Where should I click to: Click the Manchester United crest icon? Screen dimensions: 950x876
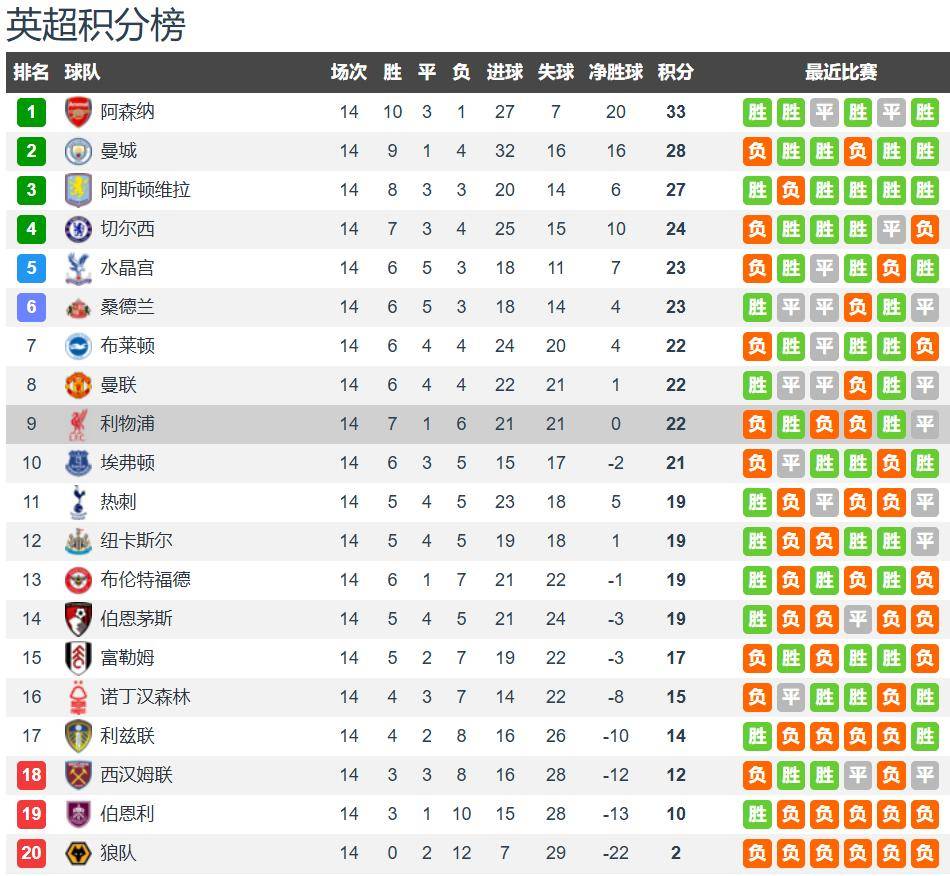tap(78, 385)
